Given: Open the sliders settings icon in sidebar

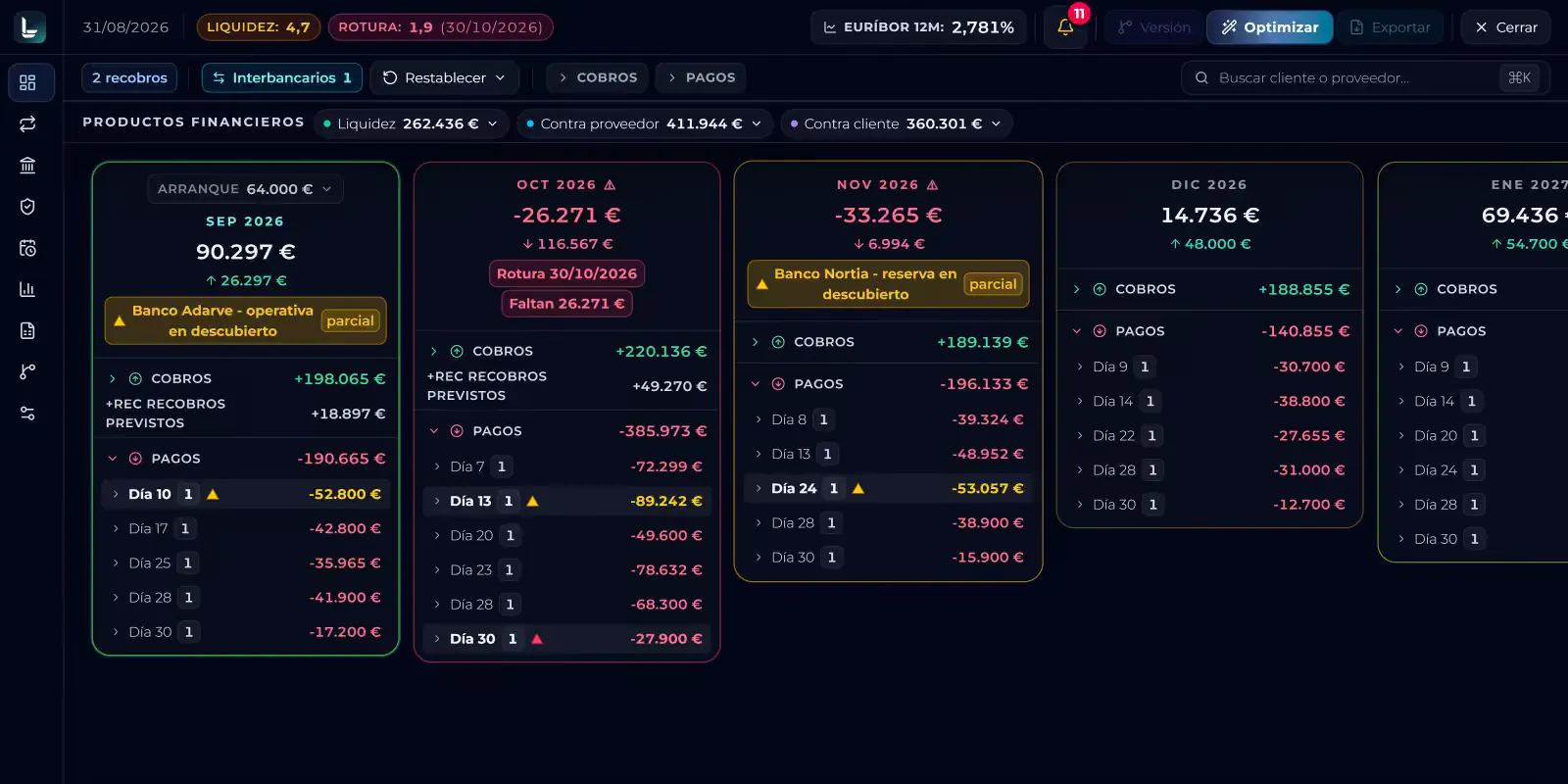Looking at the screenshot, I should tap(27, 414).
